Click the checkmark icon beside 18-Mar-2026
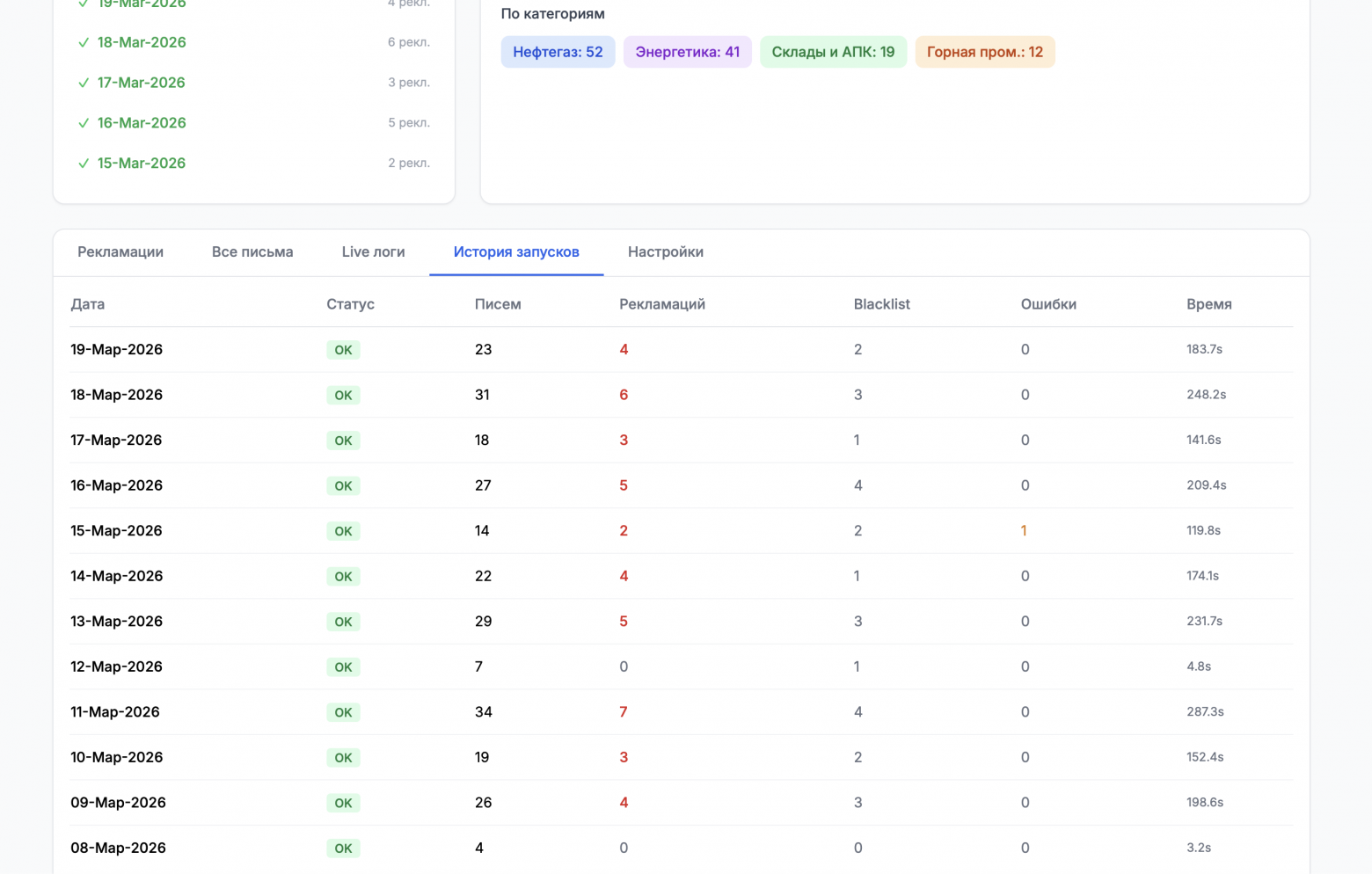The height and width of the screenshot is (874, 1372). pyautogui.click(x=84, y=42)
